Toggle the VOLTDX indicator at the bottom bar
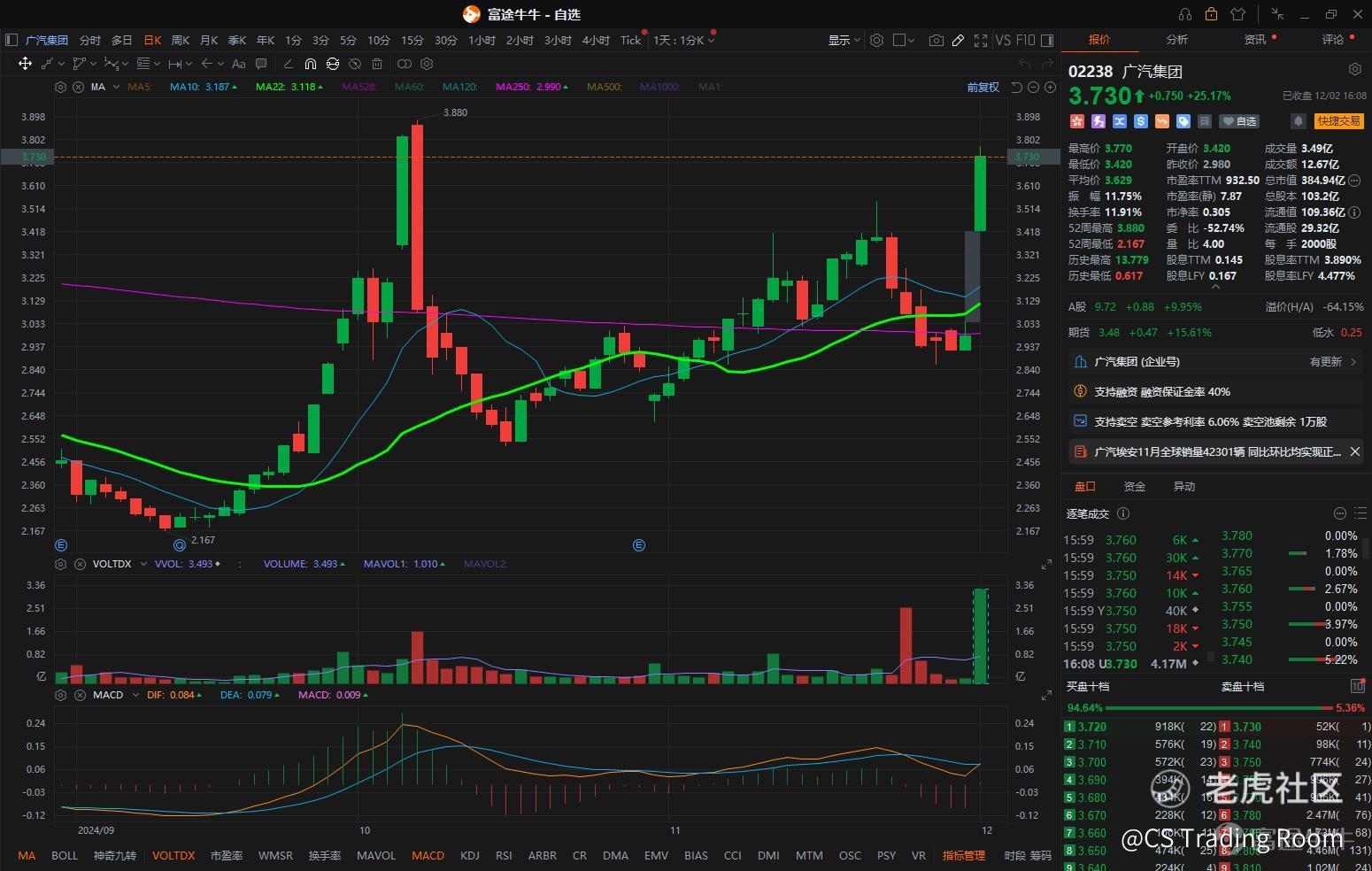The width and height of the screenshot is (1372, 871). pos(173,856)
